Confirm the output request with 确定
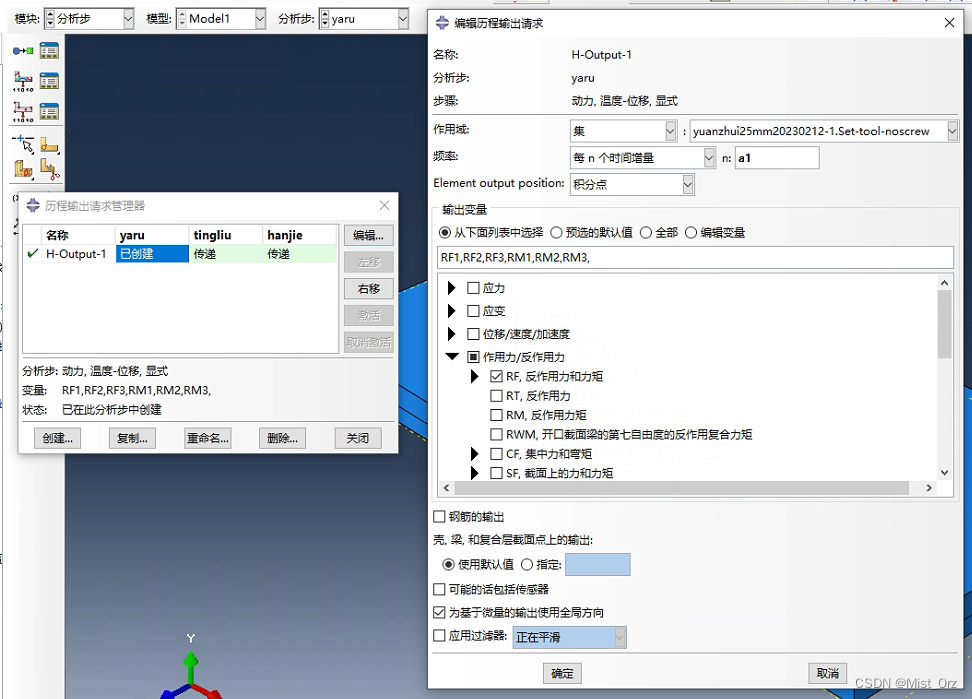This screenshot has width=972, height=699. [x=562, y=674]
